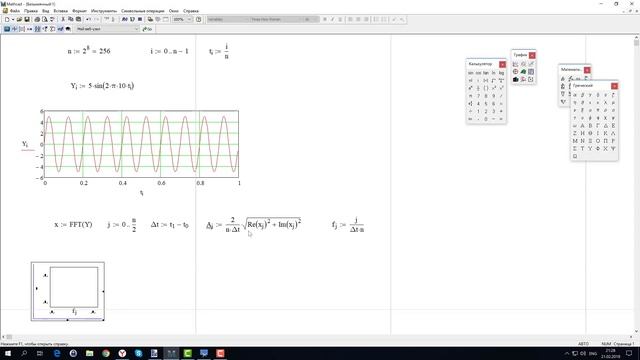640x360 pixels.
Task: Close the Calculator palette
Action: 502,64
